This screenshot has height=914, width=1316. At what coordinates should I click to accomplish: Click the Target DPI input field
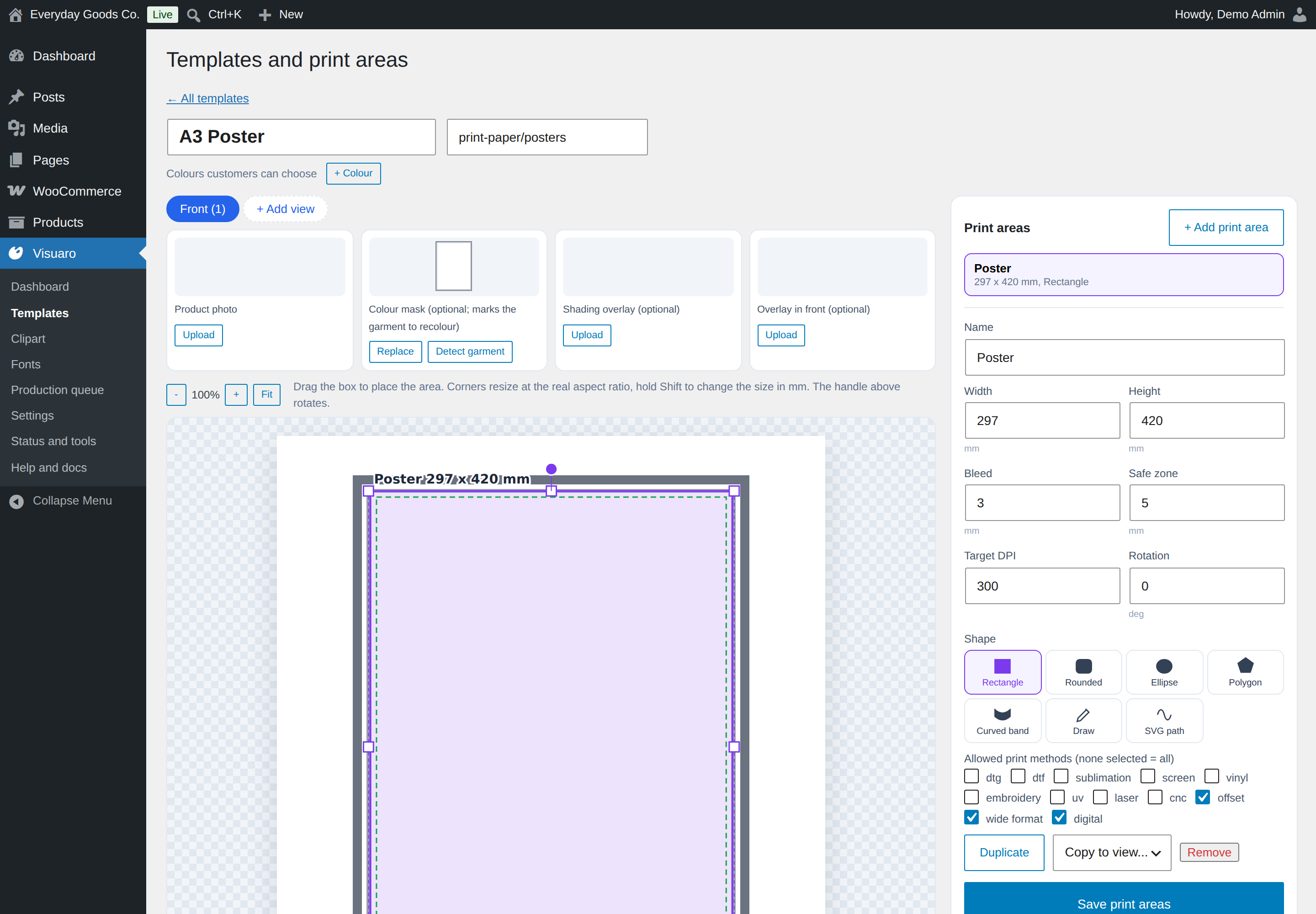1042,586
